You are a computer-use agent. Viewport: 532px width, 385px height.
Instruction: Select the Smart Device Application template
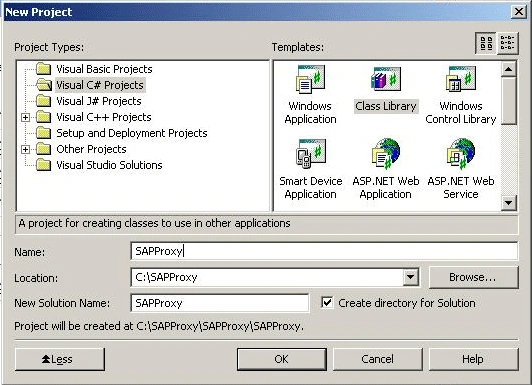click(310, 168)
